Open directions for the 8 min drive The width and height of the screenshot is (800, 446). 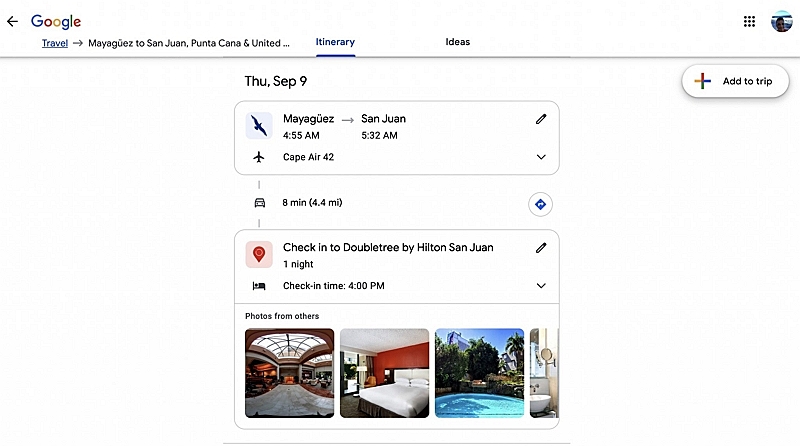coord(540,205)
